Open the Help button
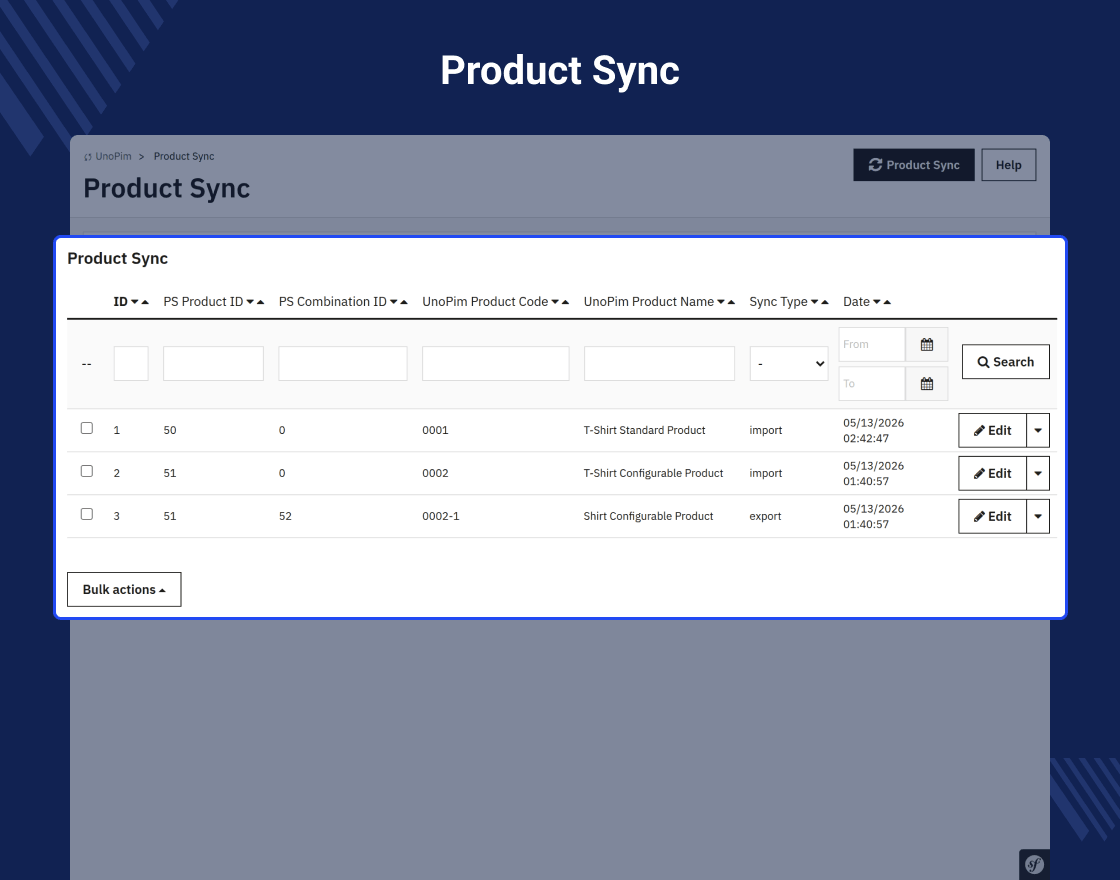 click(x=1009, y=165)
